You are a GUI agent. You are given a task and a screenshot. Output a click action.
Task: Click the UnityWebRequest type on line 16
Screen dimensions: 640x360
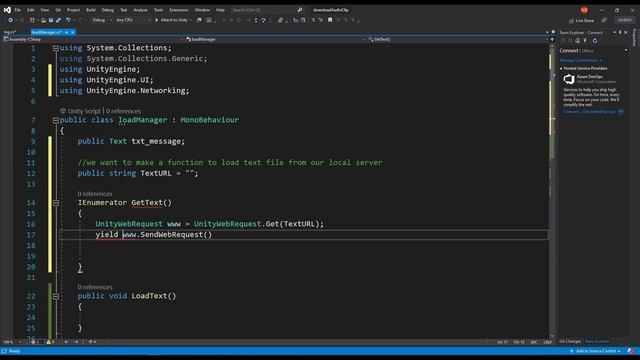coord(129,224)
